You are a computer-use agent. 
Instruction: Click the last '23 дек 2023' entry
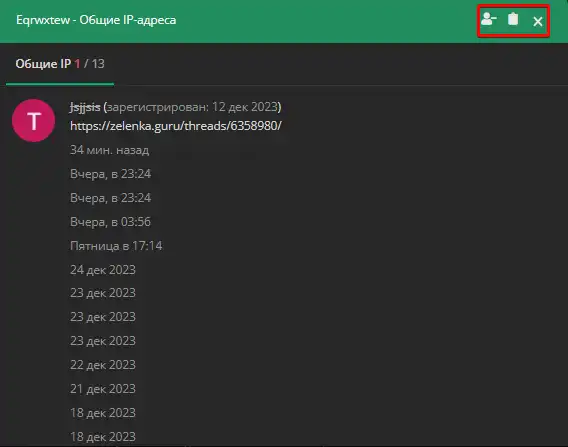(x=103, y=341)
